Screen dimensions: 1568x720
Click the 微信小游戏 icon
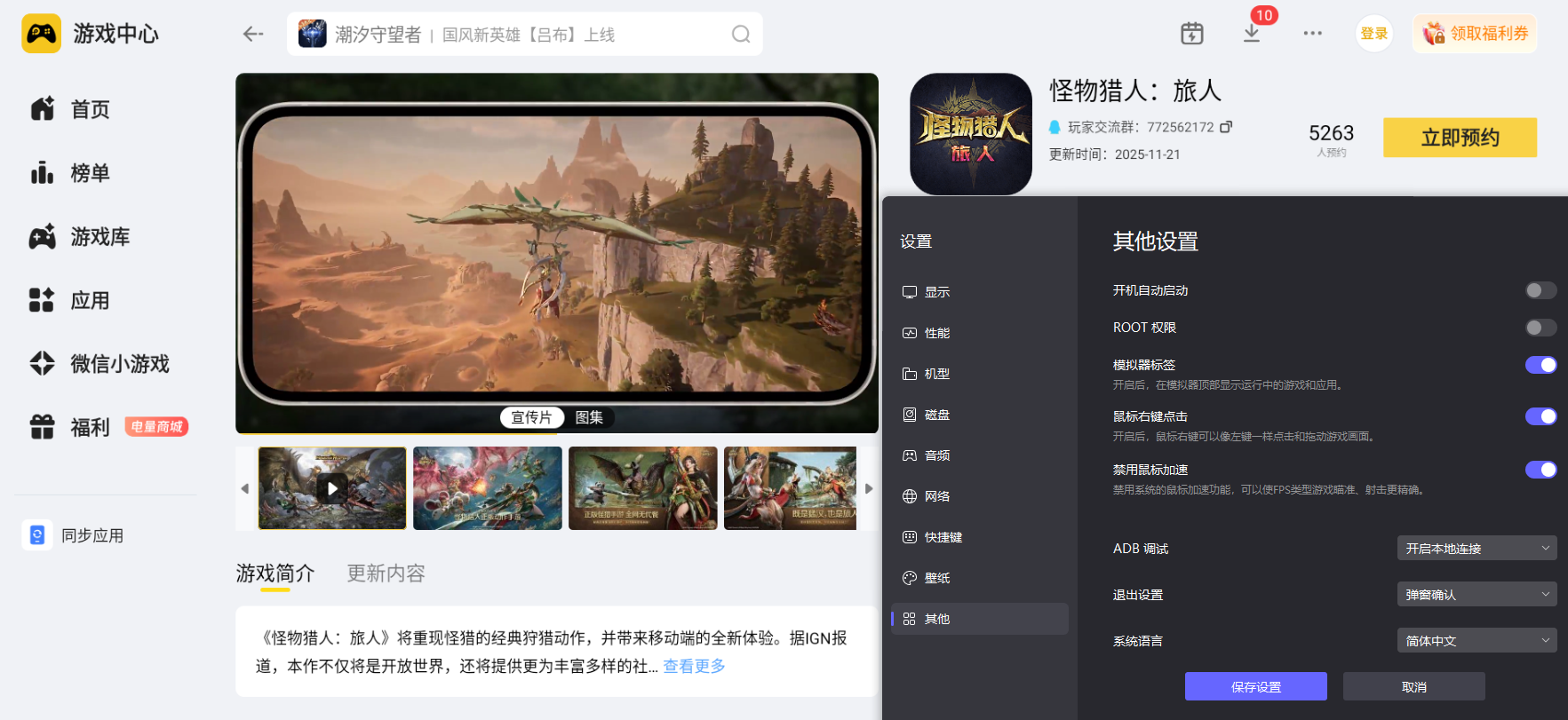(42, 364)
